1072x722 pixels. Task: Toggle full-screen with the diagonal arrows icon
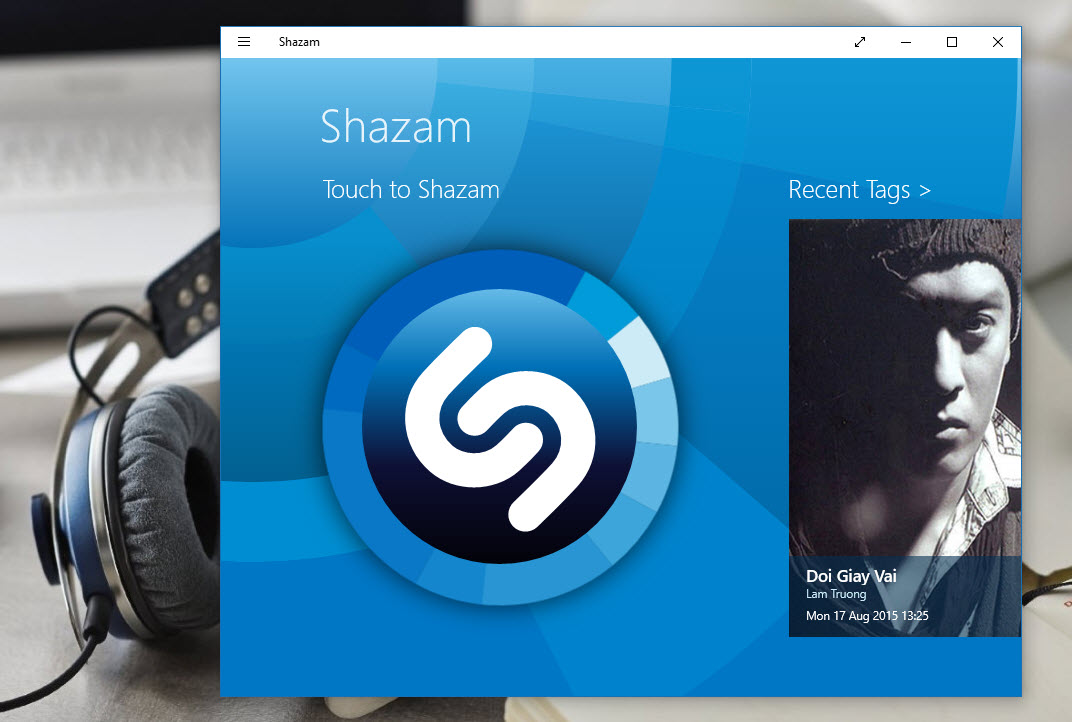click(860, 42)
